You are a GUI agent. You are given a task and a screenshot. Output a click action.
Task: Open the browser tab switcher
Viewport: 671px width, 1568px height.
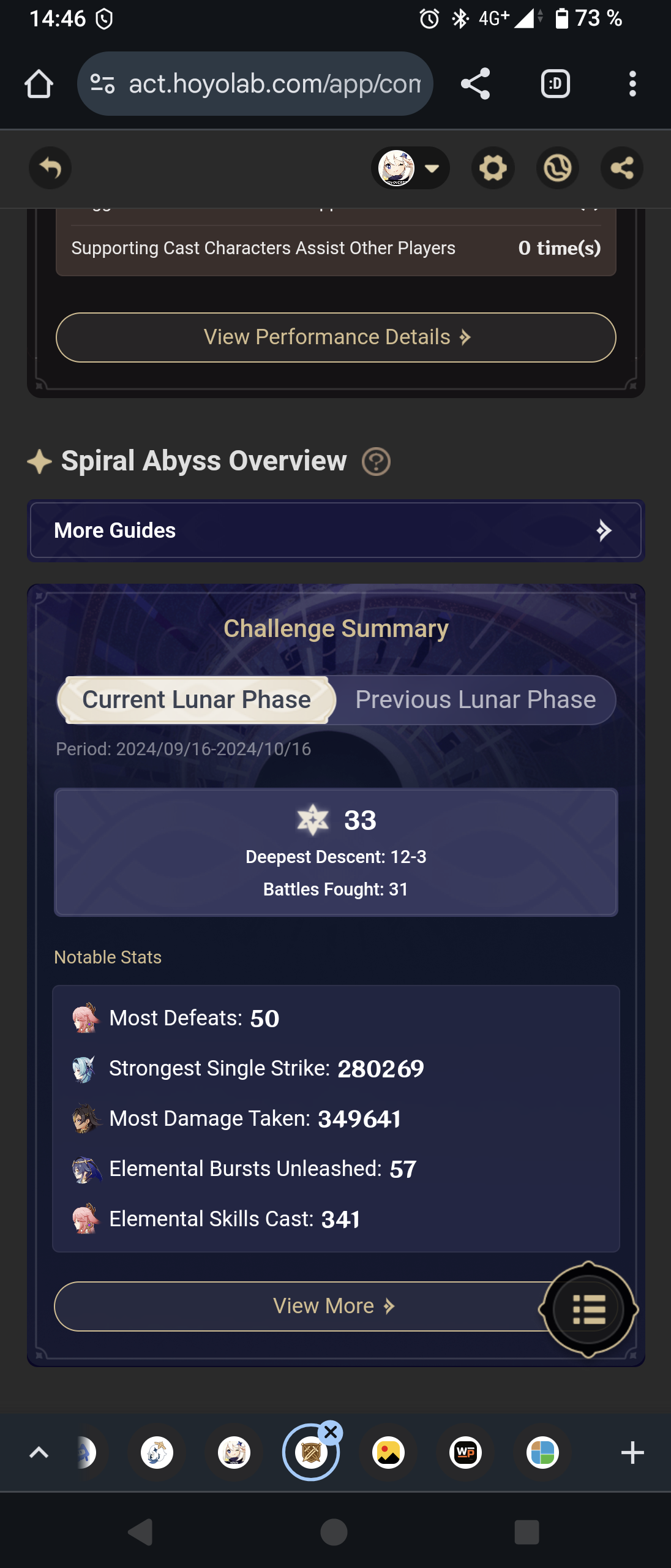point(555,84)
